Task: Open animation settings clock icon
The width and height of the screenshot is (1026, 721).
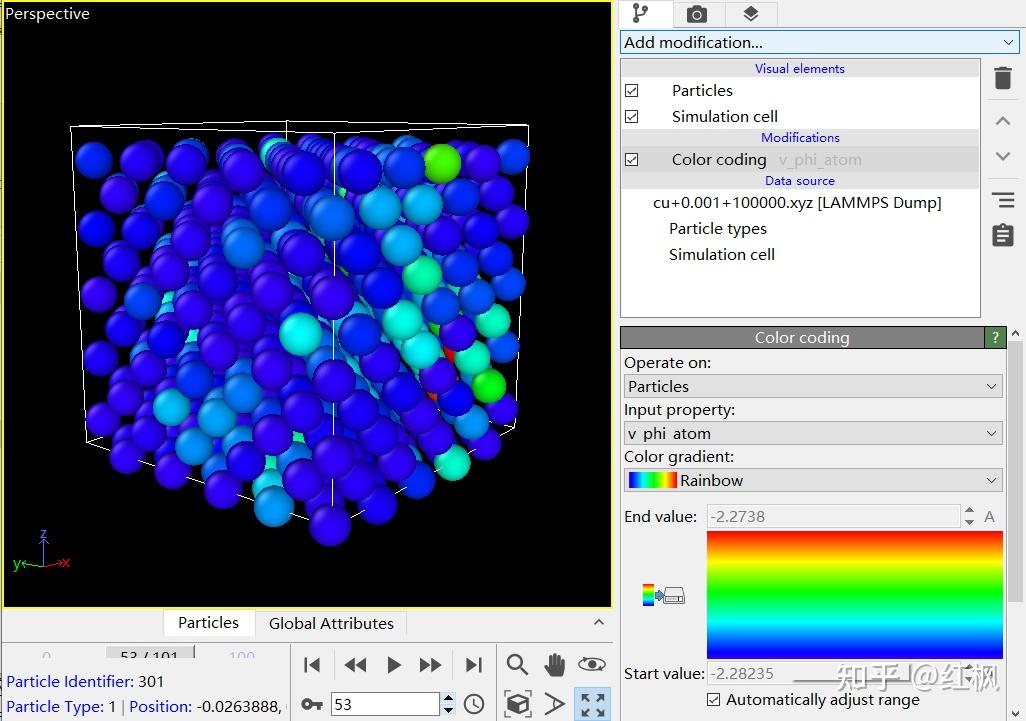Action: [x=474, y=704]
